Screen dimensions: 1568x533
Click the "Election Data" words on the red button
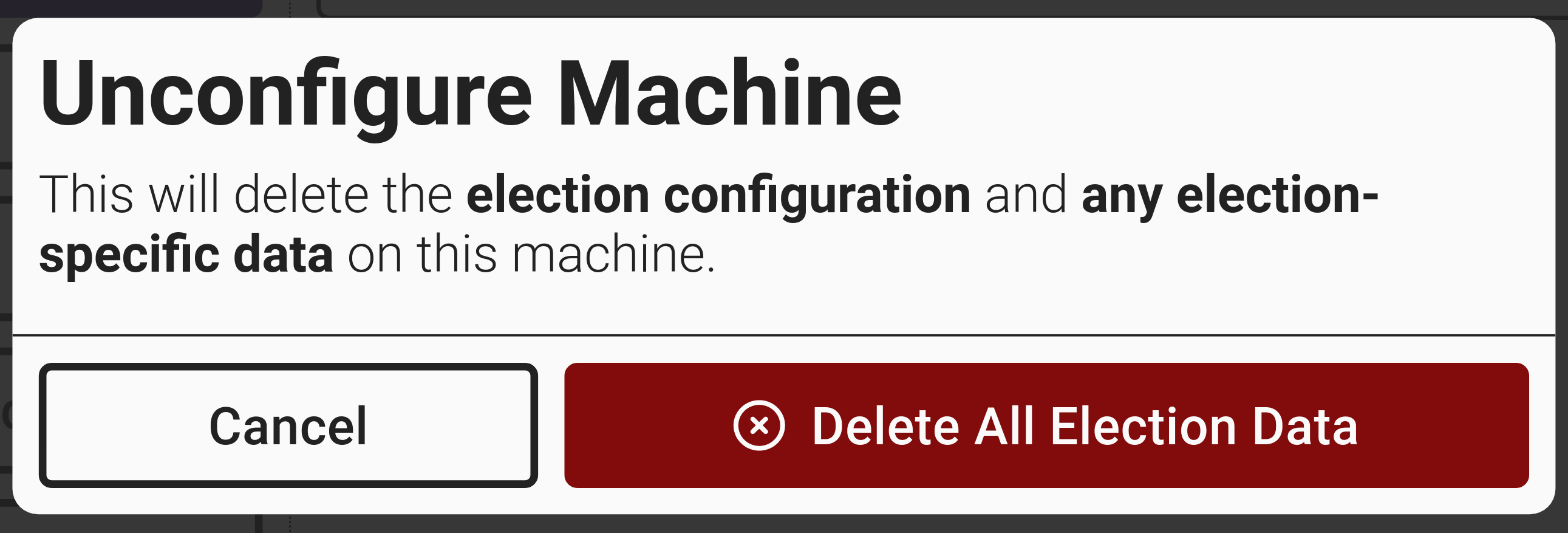tap(1204, 427)
